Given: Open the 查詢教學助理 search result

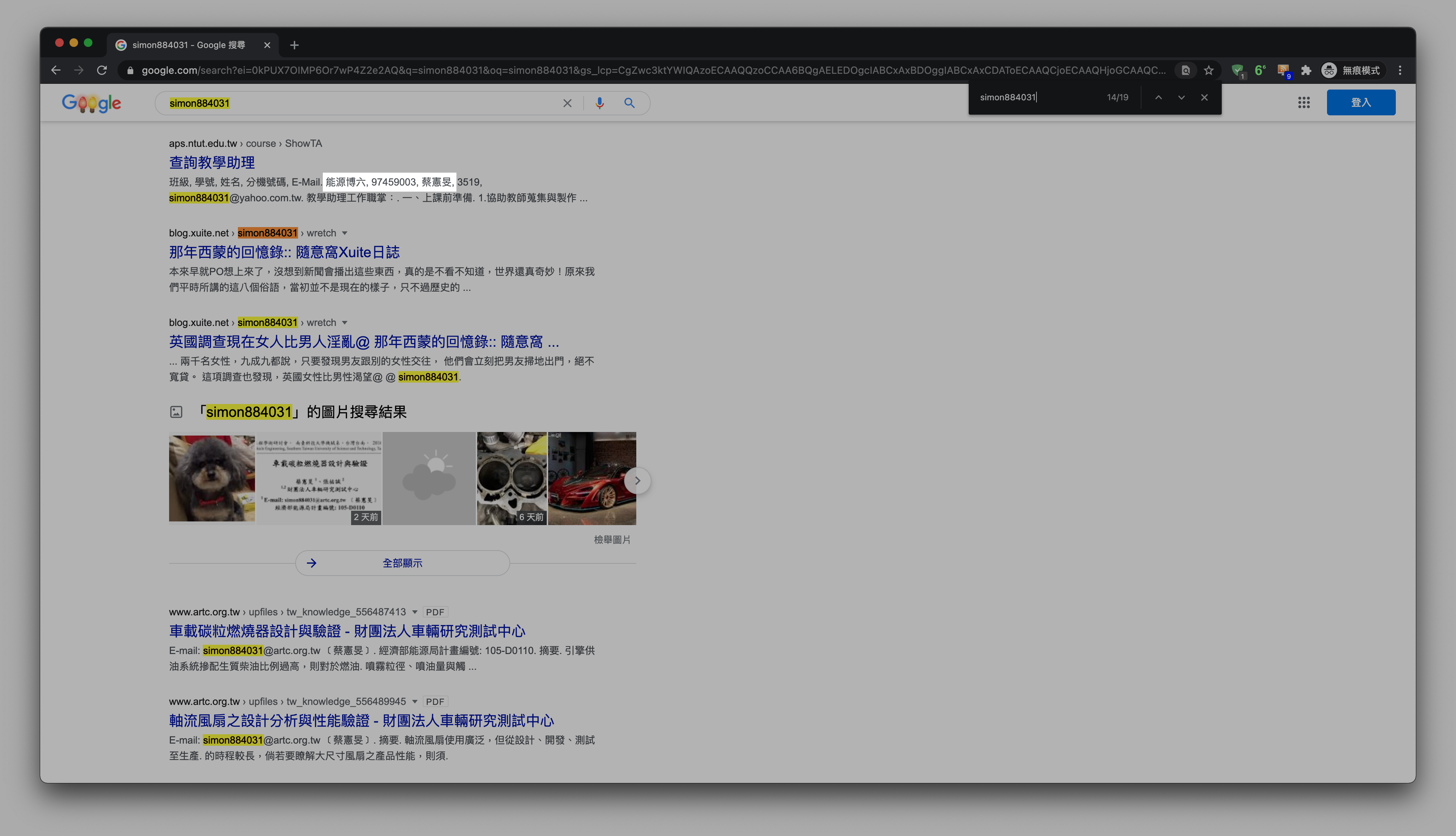Looking at the screenshot, I should click(x=212, y=163).
